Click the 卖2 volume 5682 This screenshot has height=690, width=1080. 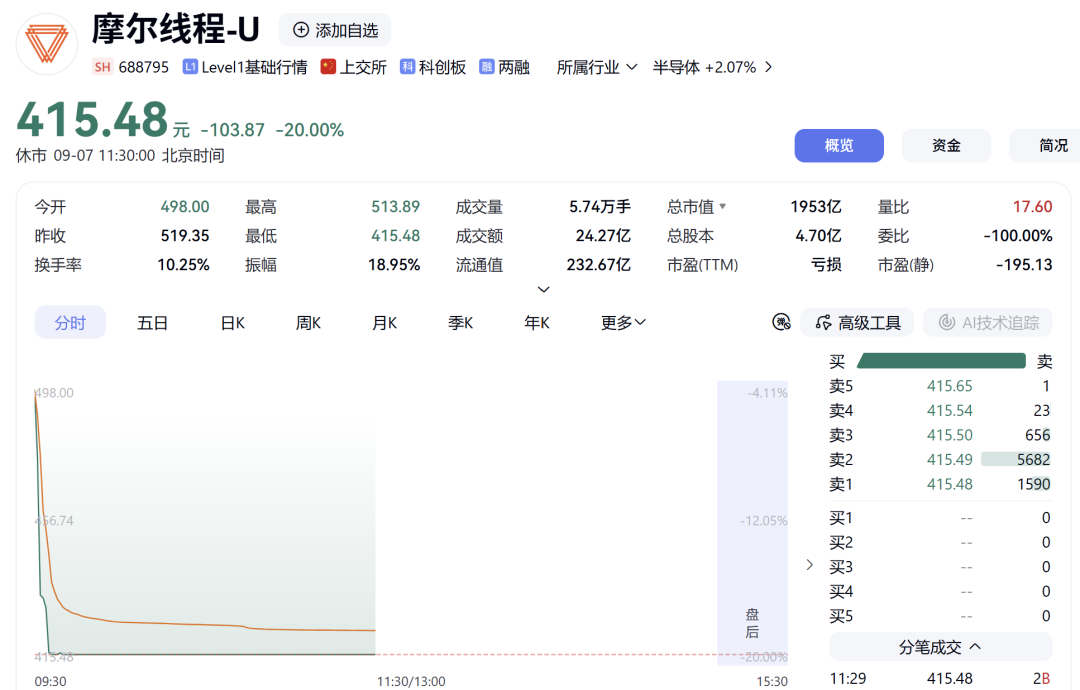click(x=1033, y=460)
